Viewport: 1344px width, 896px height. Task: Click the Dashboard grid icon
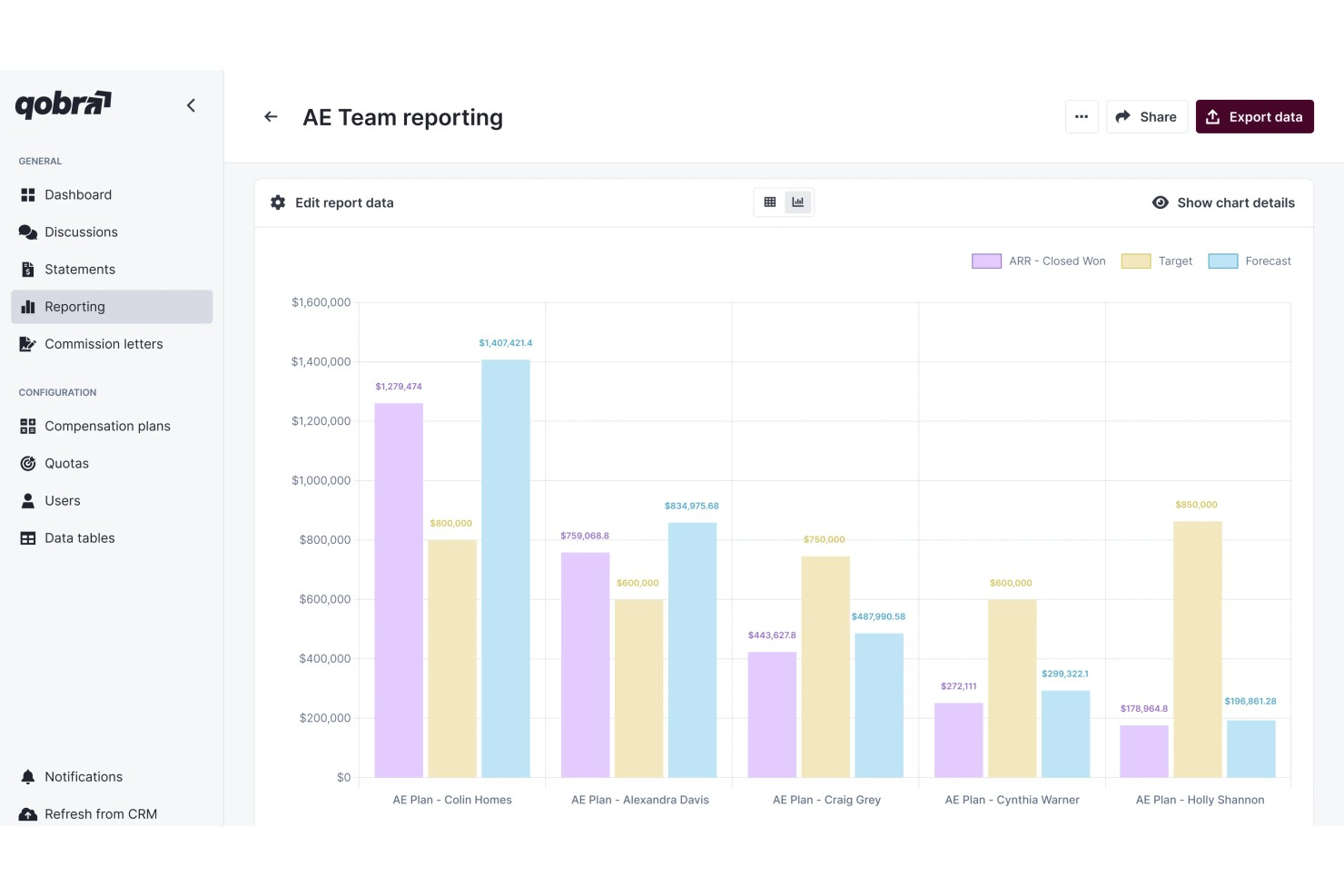pos(28,195)
